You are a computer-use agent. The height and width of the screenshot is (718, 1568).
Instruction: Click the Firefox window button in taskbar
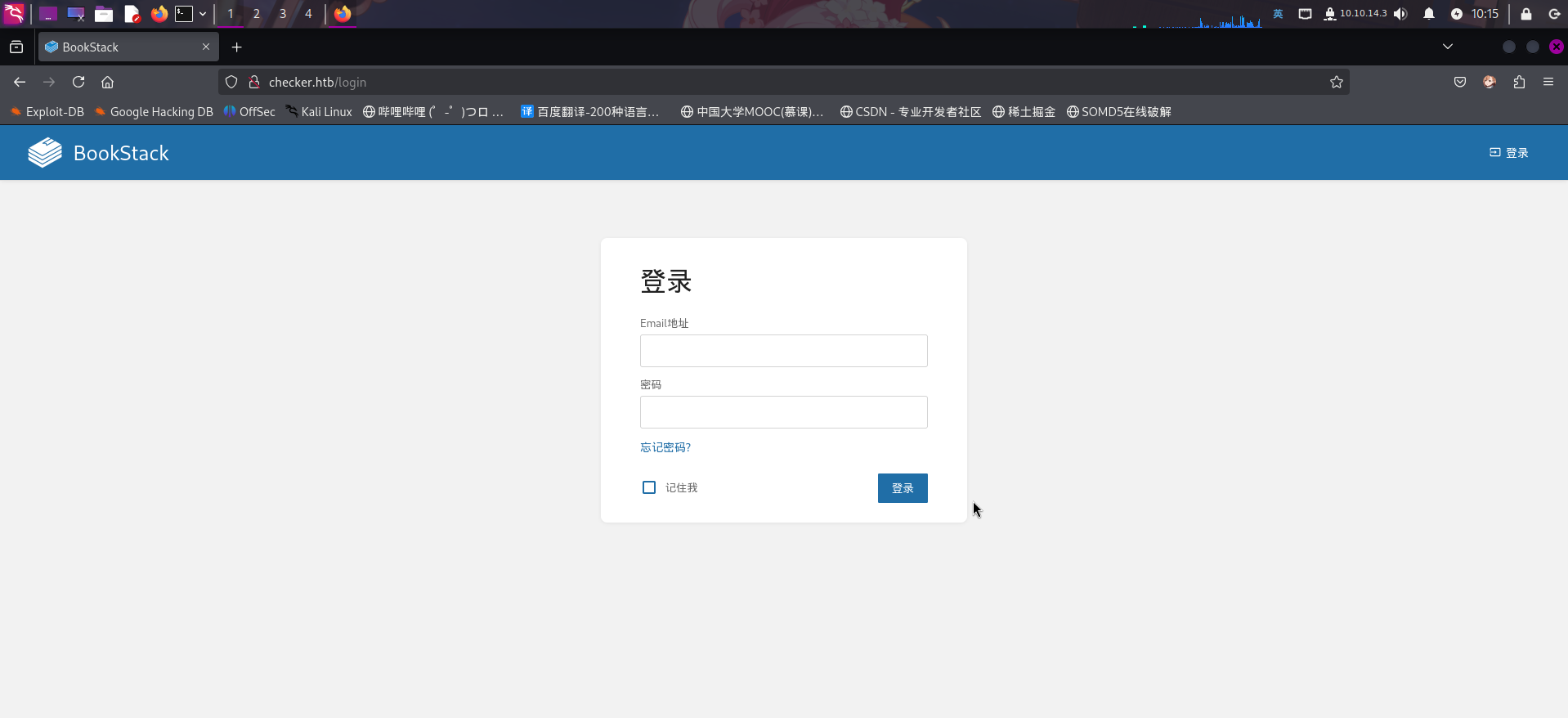pos(343,14)
